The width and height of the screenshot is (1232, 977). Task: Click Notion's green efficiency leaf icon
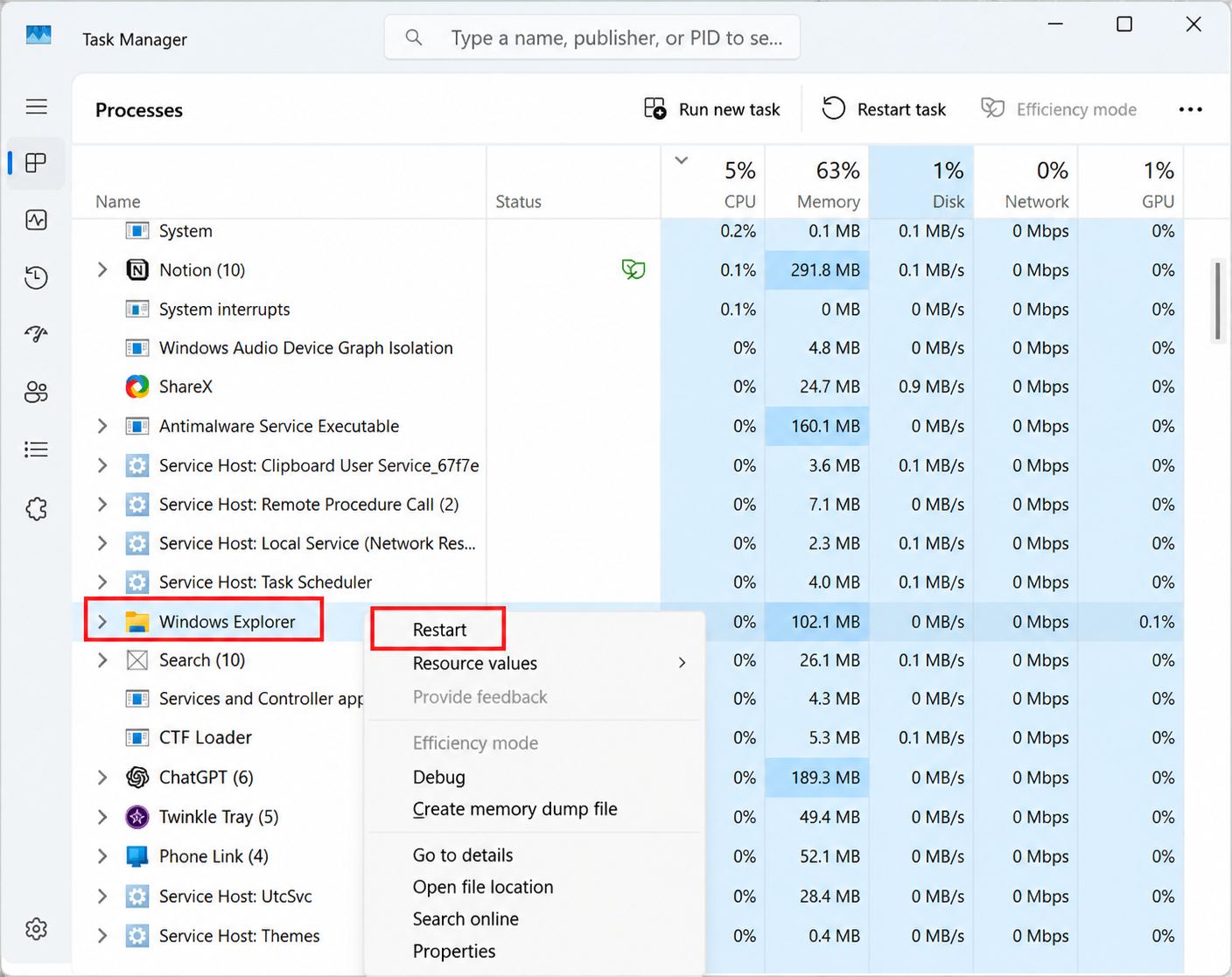pos(633,269)
